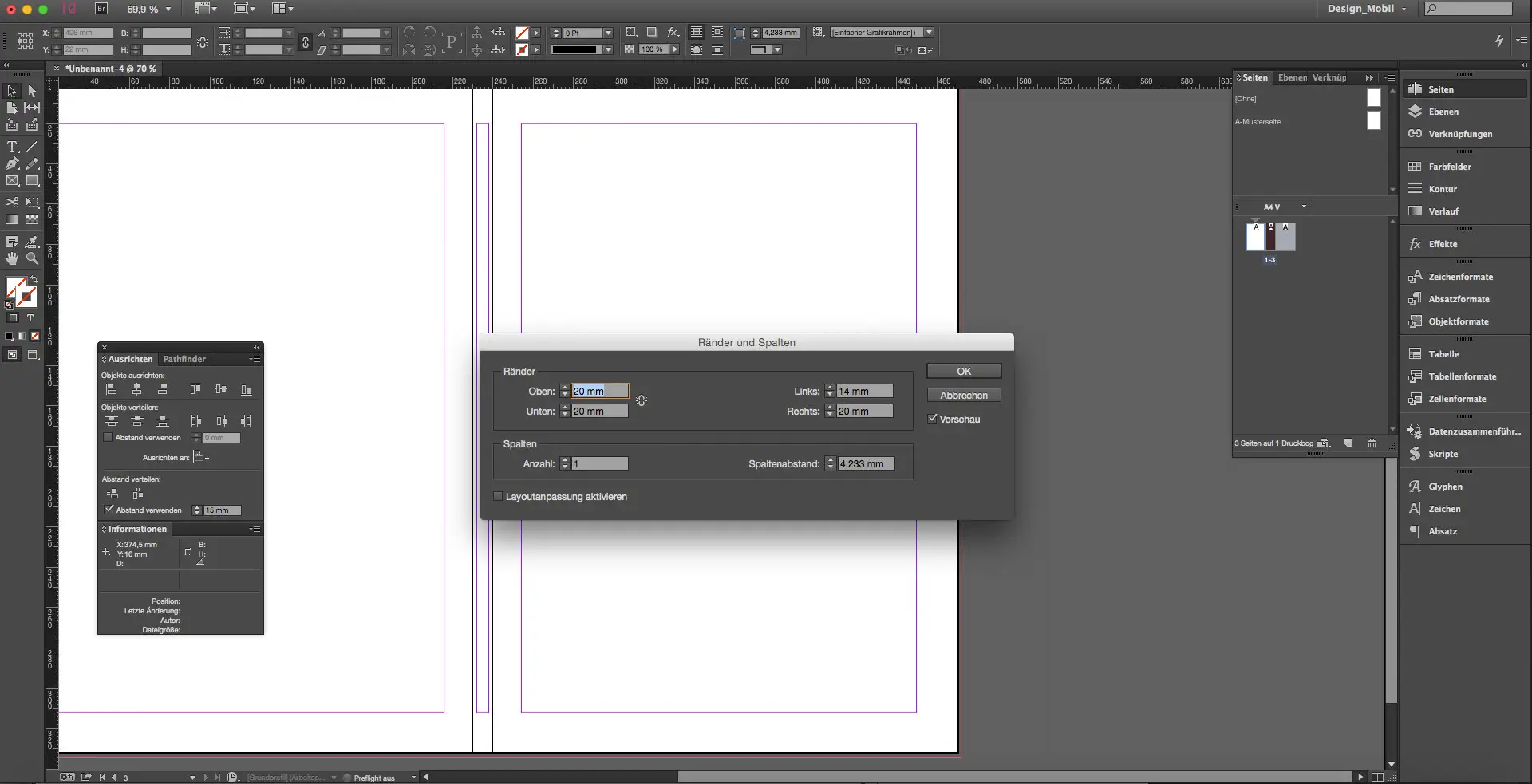Uncheck Abstand verwenden under Abstand verteilen

click(109, 510)
